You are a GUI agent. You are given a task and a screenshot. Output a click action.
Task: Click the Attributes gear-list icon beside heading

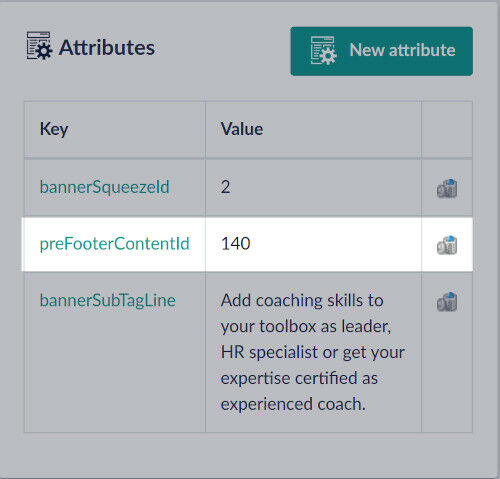[39, 46]
